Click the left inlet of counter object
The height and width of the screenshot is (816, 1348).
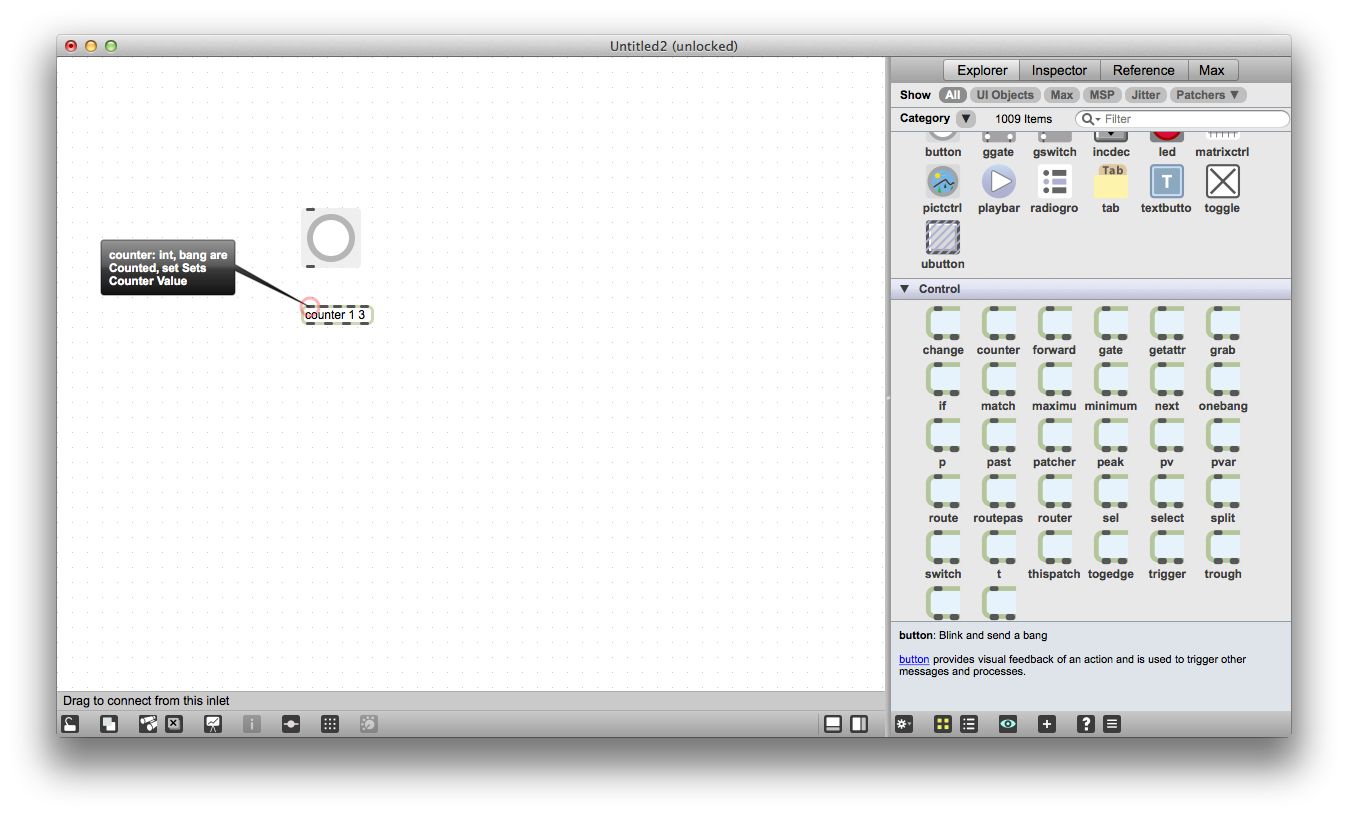[x=310, y=307]
